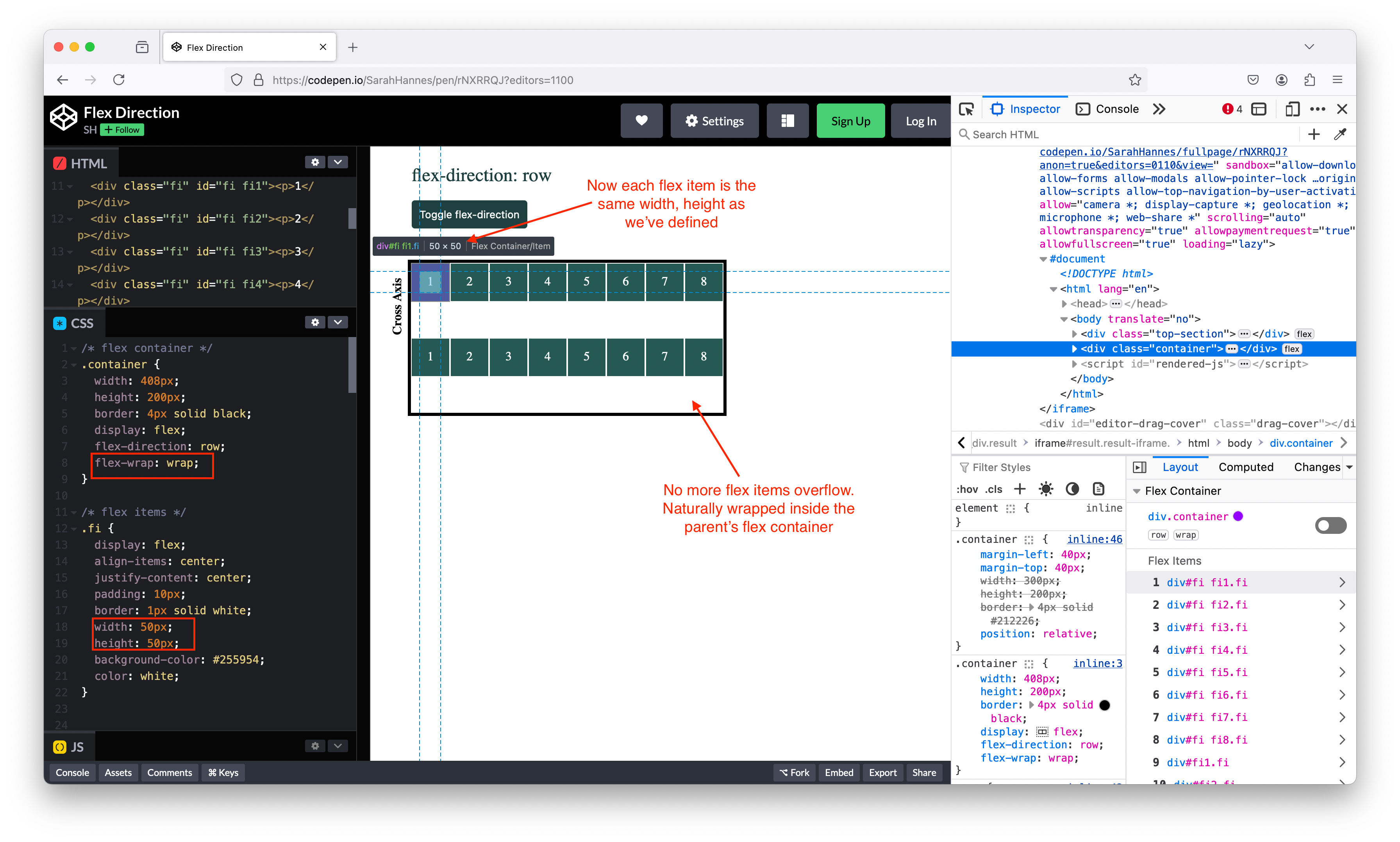Open HTML editor dropdown chevron

337,162
